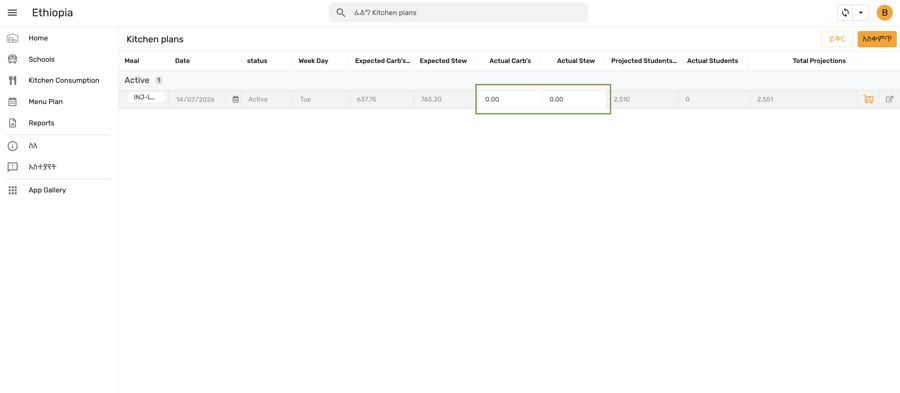The height and width of the screenshot is (393, 900).
Task: Open the date picker calendar icon
Action: 235,99
